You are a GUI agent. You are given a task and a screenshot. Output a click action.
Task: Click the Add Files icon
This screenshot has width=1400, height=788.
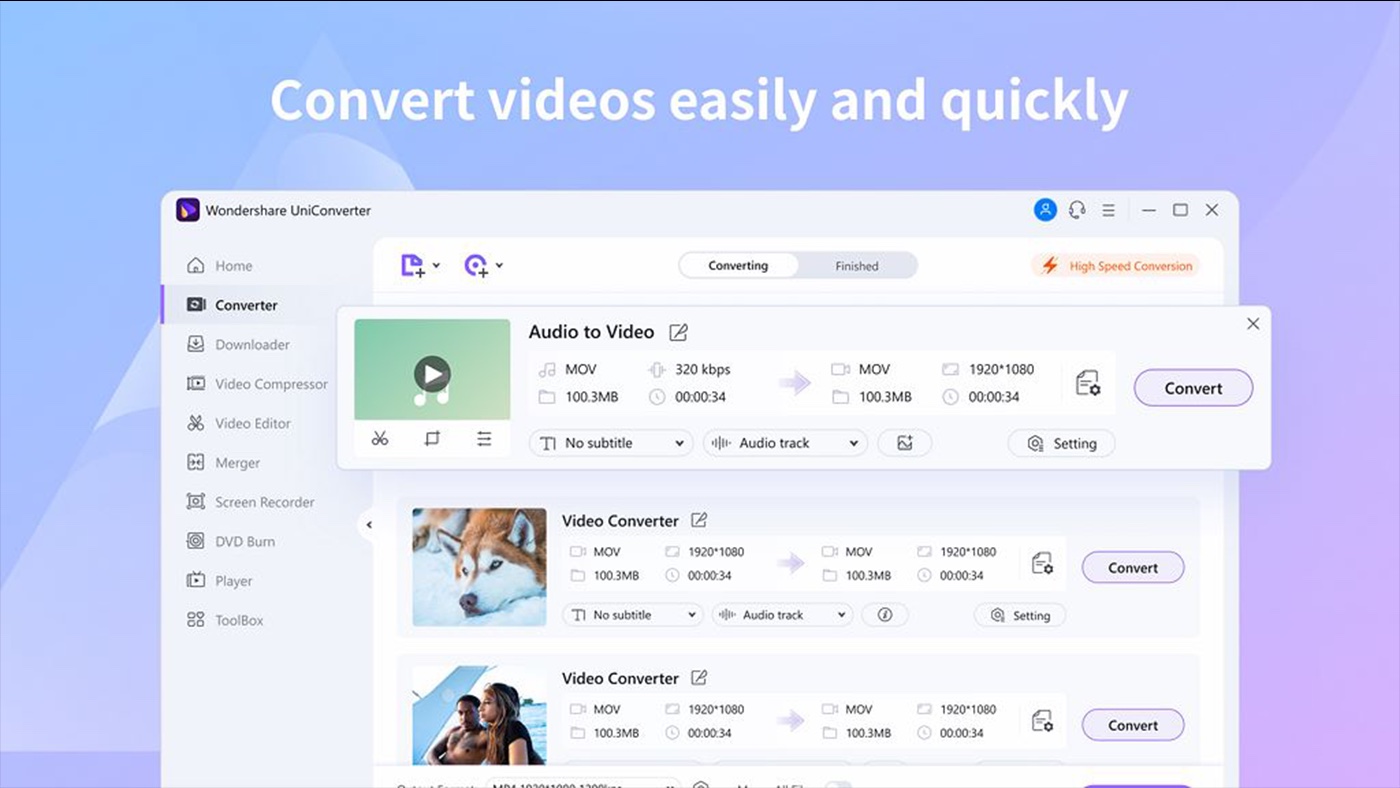click(x=412, y=266)
